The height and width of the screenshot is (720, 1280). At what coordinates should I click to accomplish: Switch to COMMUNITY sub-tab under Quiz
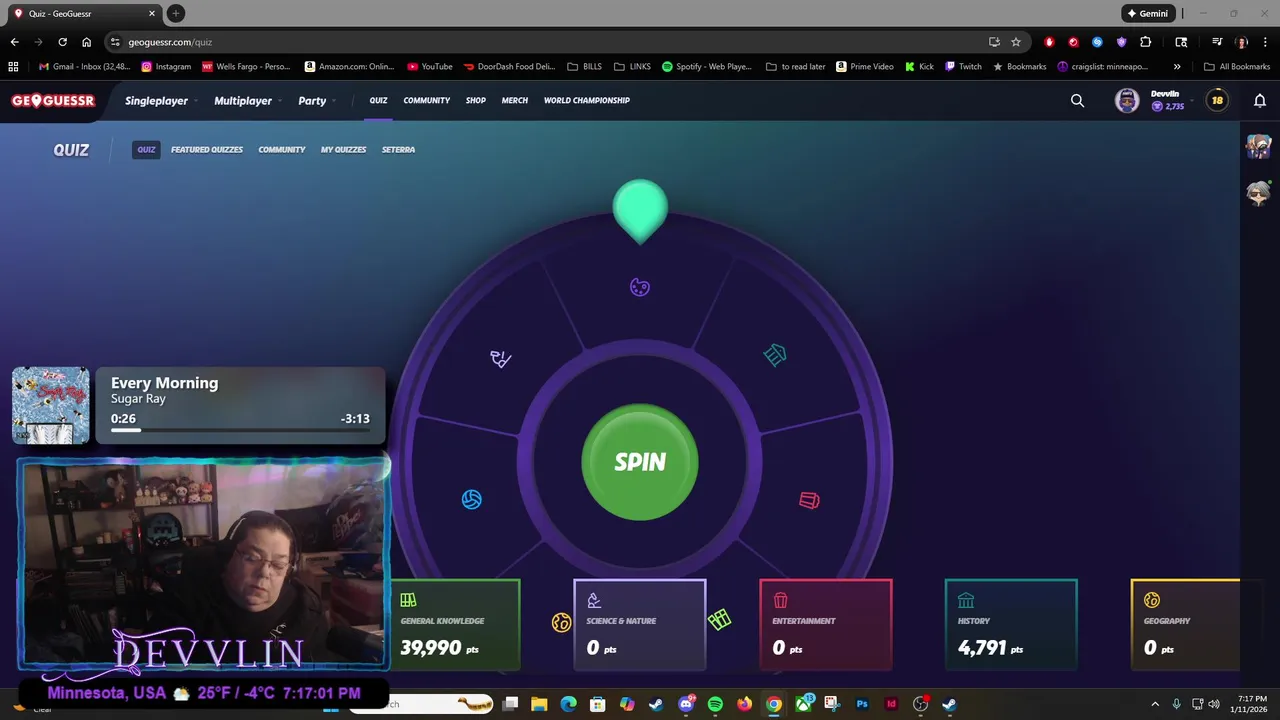[x=282, y=150]
